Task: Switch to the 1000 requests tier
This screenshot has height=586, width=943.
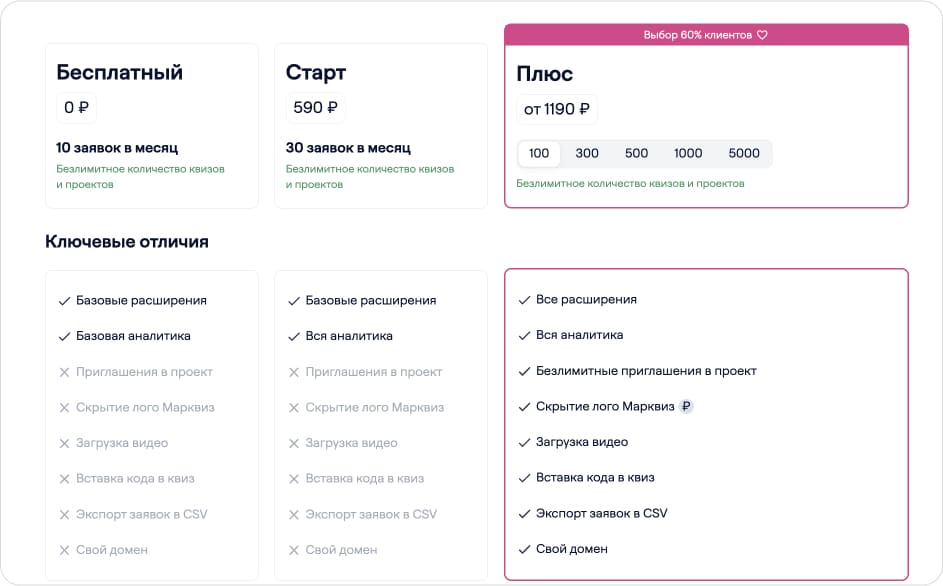Action: click(688, 154)
